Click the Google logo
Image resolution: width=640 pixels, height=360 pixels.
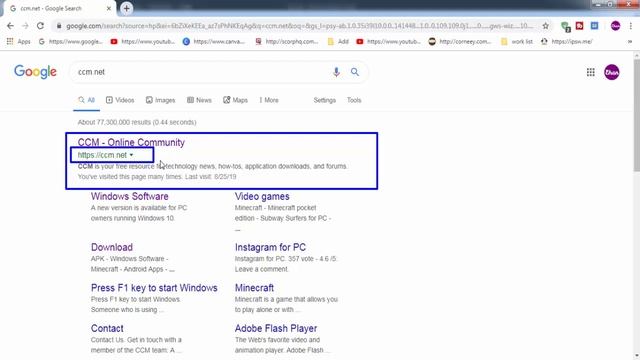(x=36, y=72)
